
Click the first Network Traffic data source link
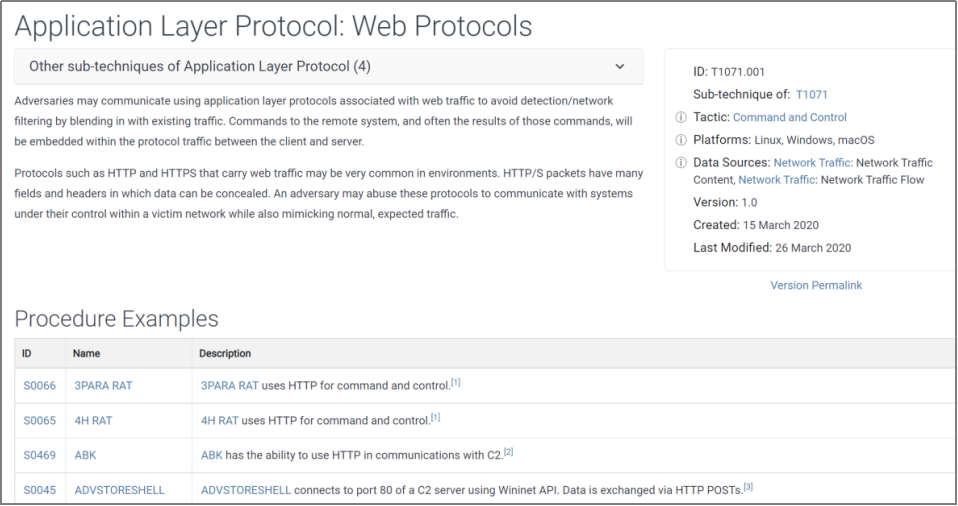click(812, 163)
